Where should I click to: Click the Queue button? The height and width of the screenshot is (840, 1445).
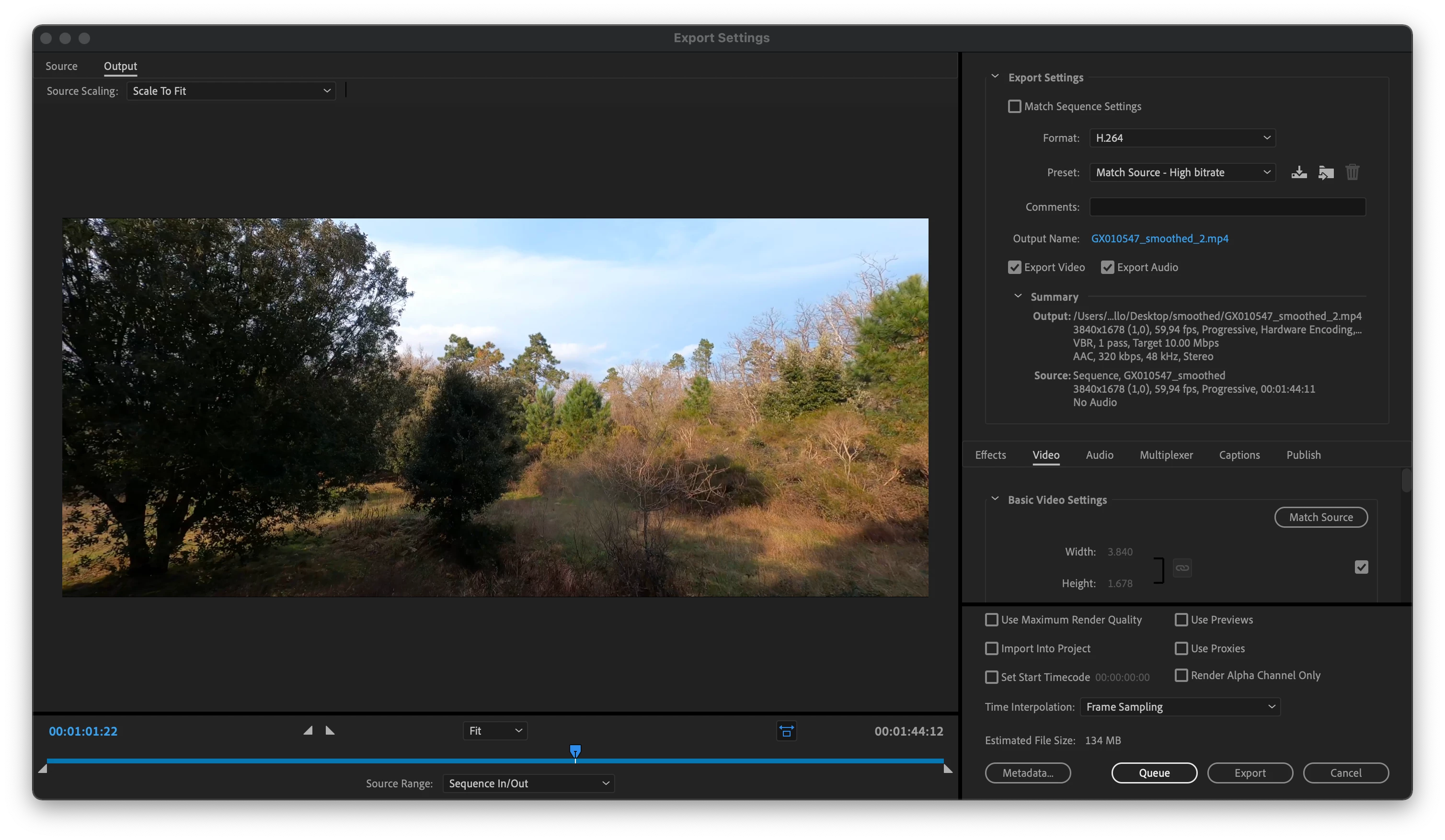coord(1154,773)
